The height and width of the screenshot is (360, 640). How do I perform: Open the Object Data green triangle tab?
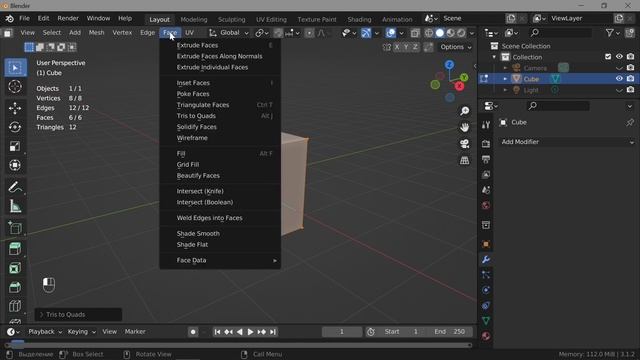(x=486, y=321)
